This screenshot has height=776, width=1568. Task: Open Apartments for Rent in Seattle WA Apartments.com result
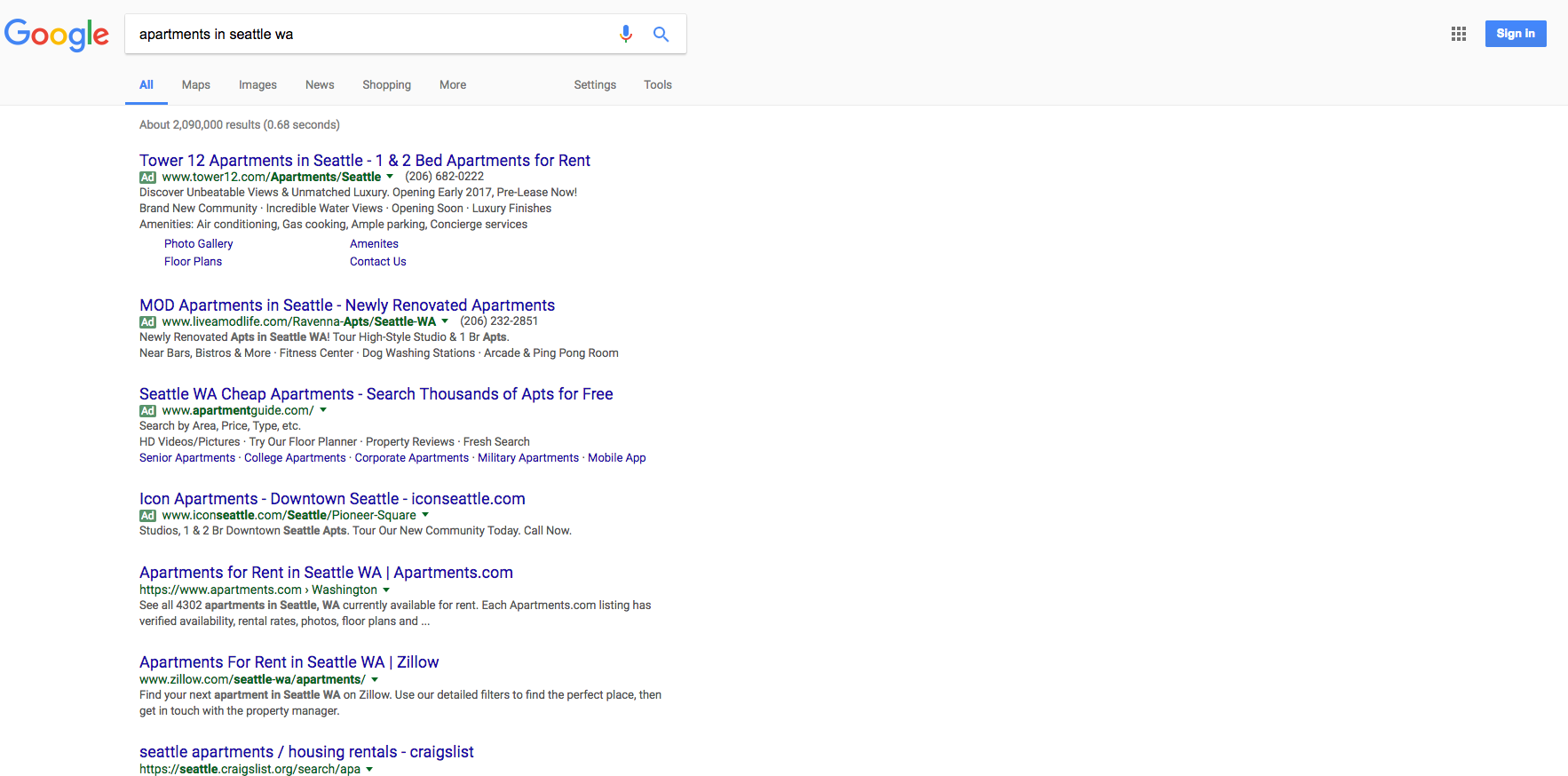tap(326, 573)
